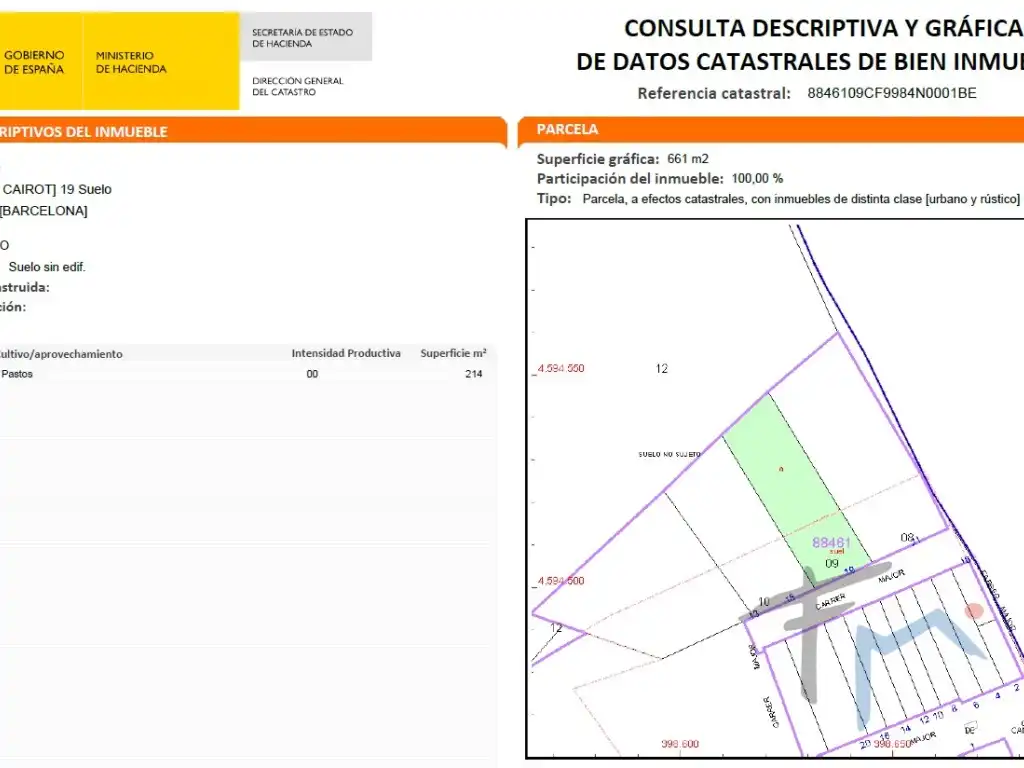The image size is (1024, 768).
Task: Click the Ministerio de Hacienda label
Action: point(131,62)
